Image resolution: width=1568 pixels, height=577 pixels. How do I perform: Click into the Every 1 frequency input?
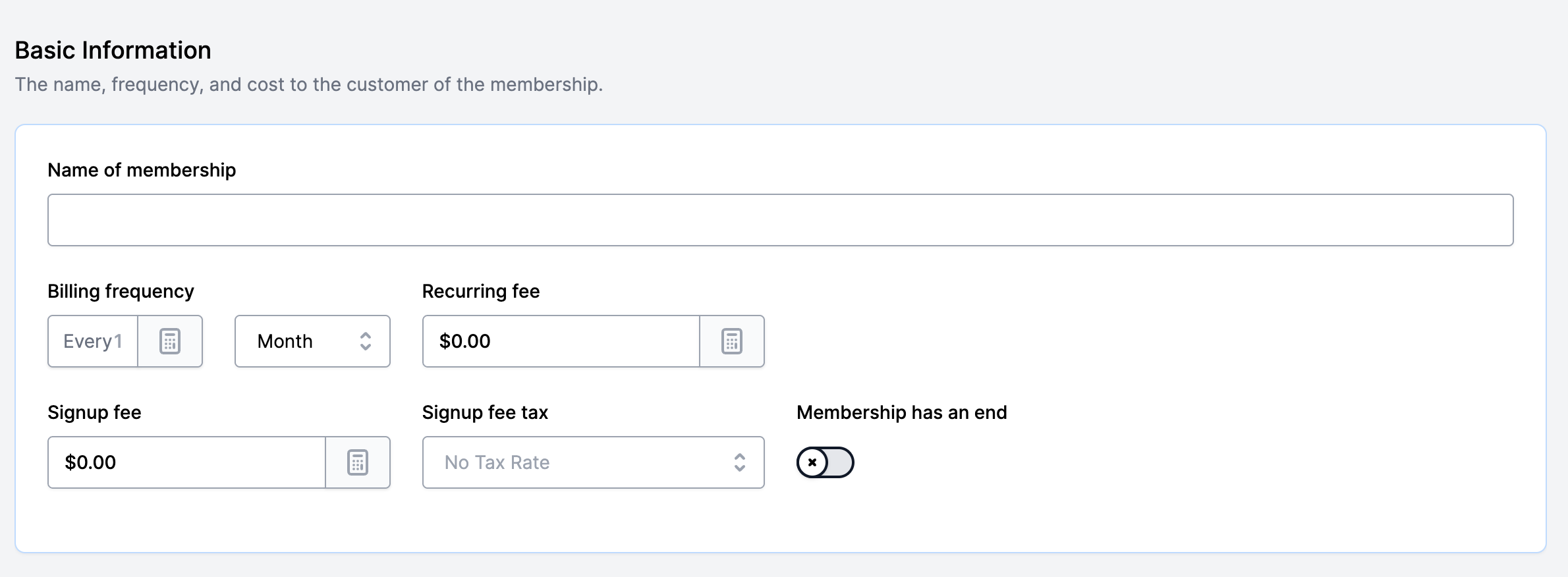coord(93,341)
